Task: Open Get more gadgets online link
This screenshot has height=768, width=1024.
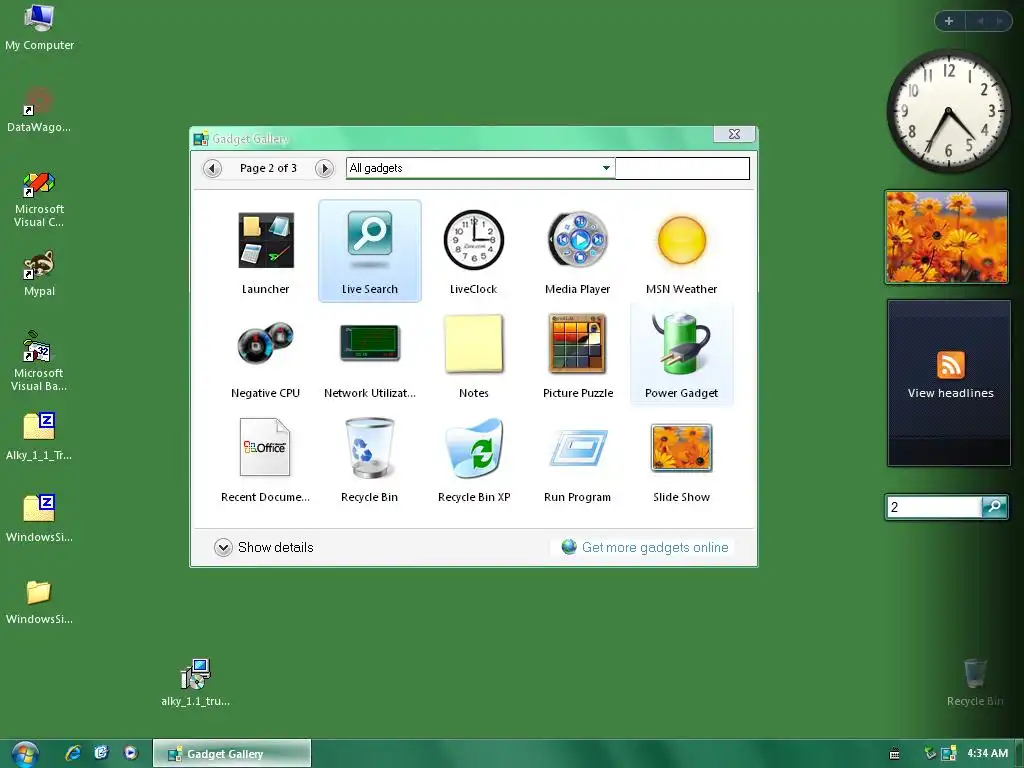Action: (645, 547)
